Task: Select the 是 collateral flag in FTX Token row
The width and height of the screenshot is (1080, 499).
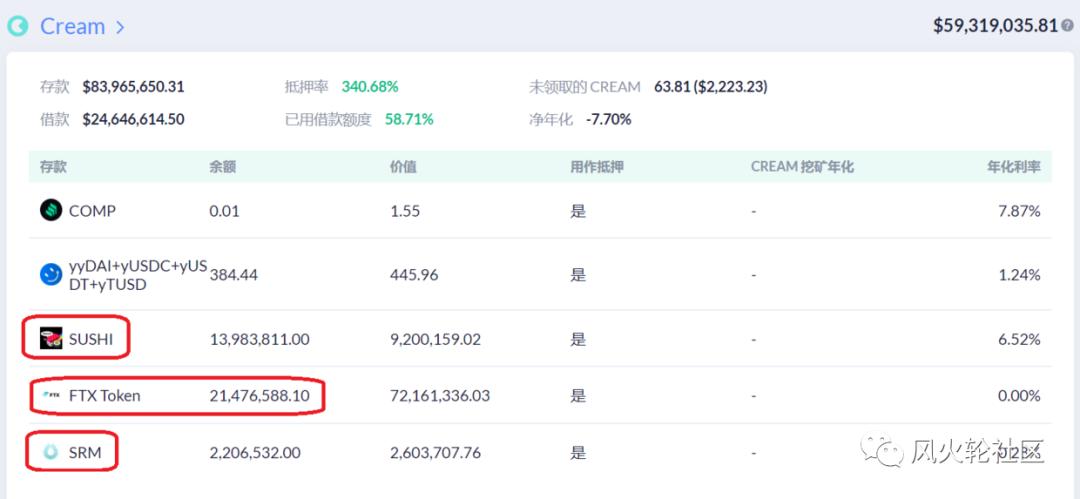Action: 578,396
